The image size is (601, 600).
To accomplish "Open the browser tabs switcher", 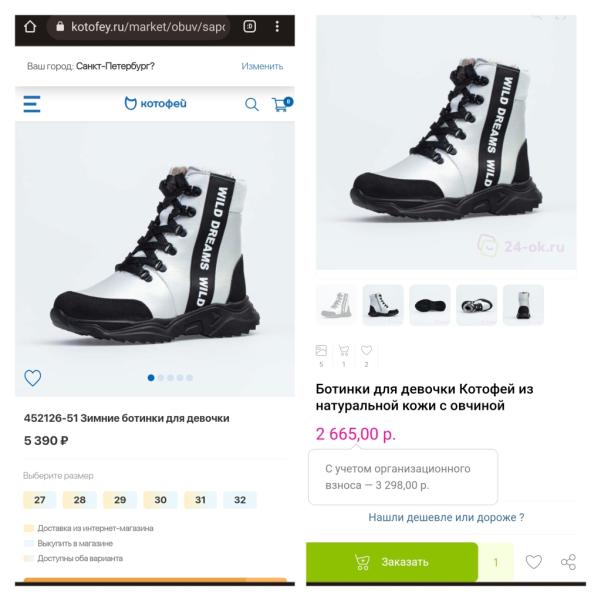I will [249, 27].
